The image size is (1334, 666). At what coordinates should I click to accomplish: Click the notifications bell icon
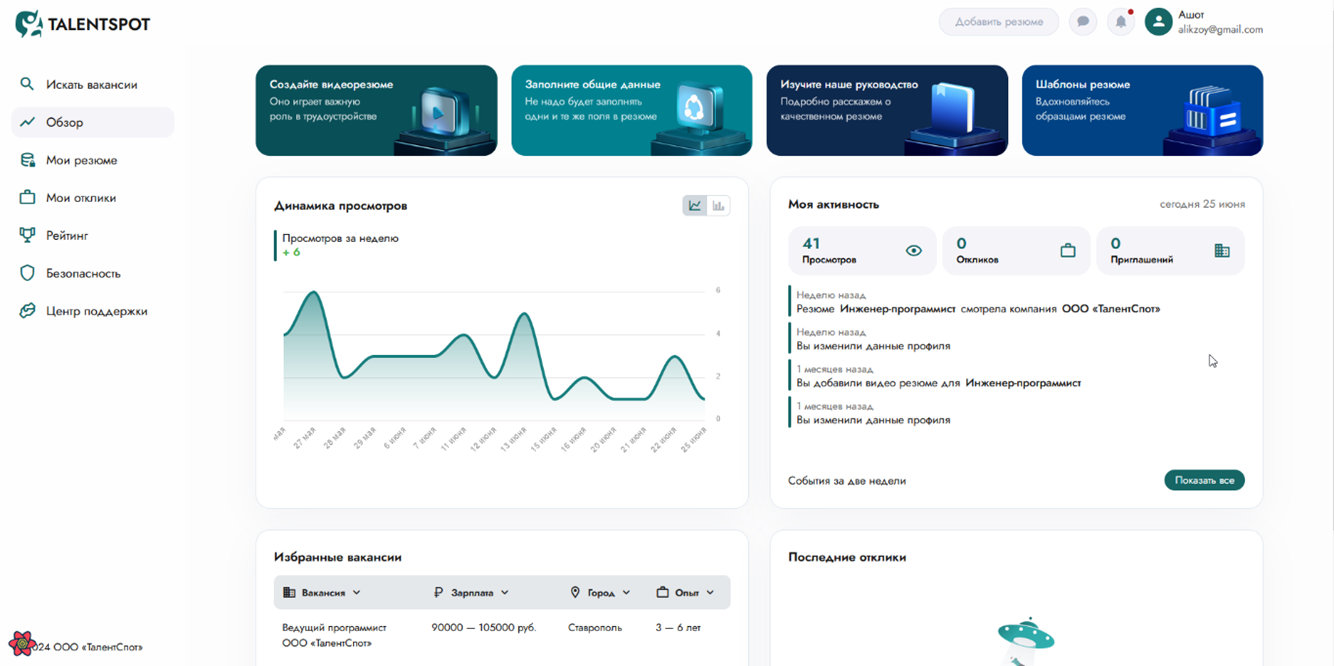[1121, 22]
